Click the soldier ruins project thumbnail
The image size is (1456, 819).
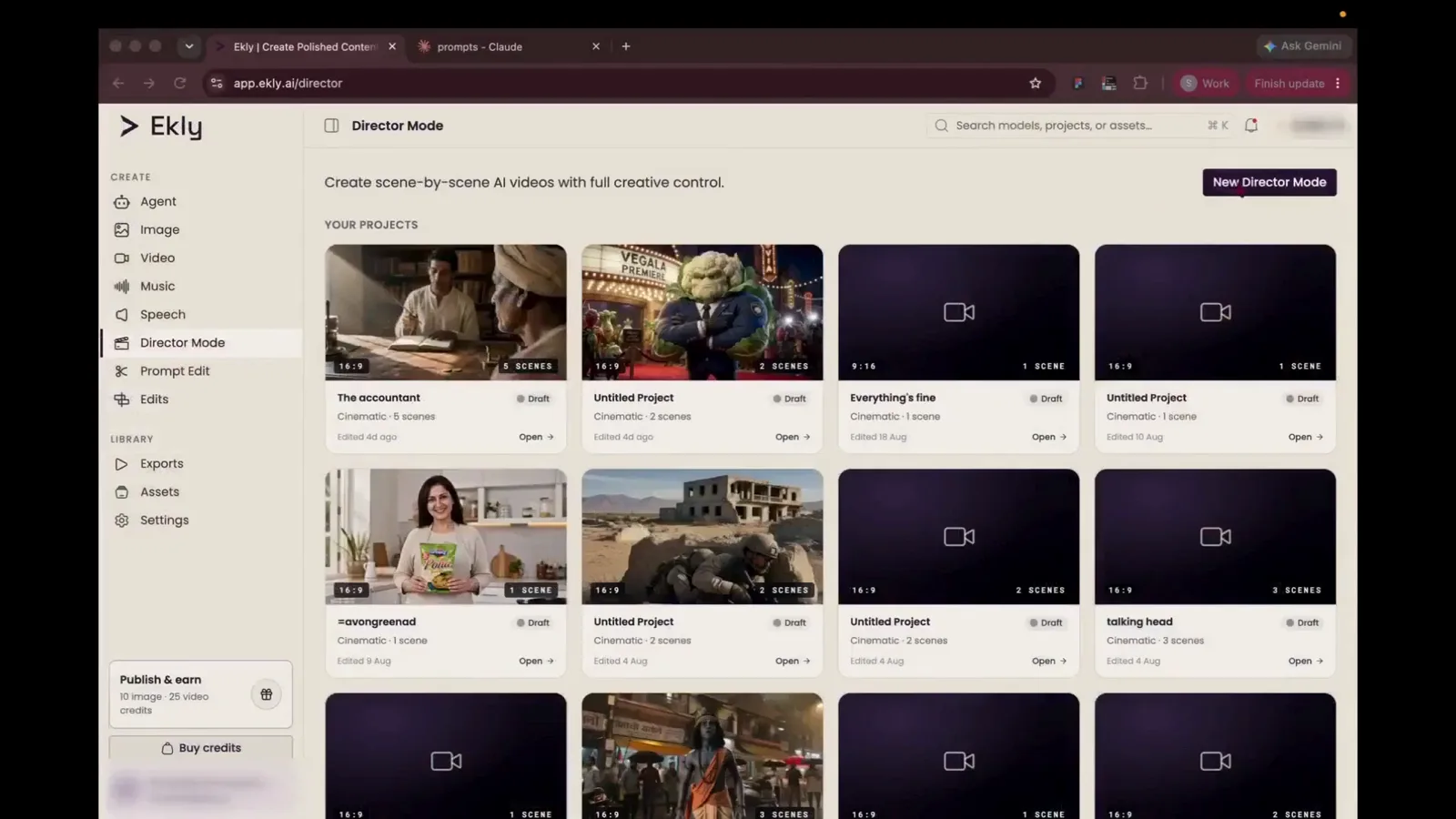pyautogui.click(x=703, y=537)
